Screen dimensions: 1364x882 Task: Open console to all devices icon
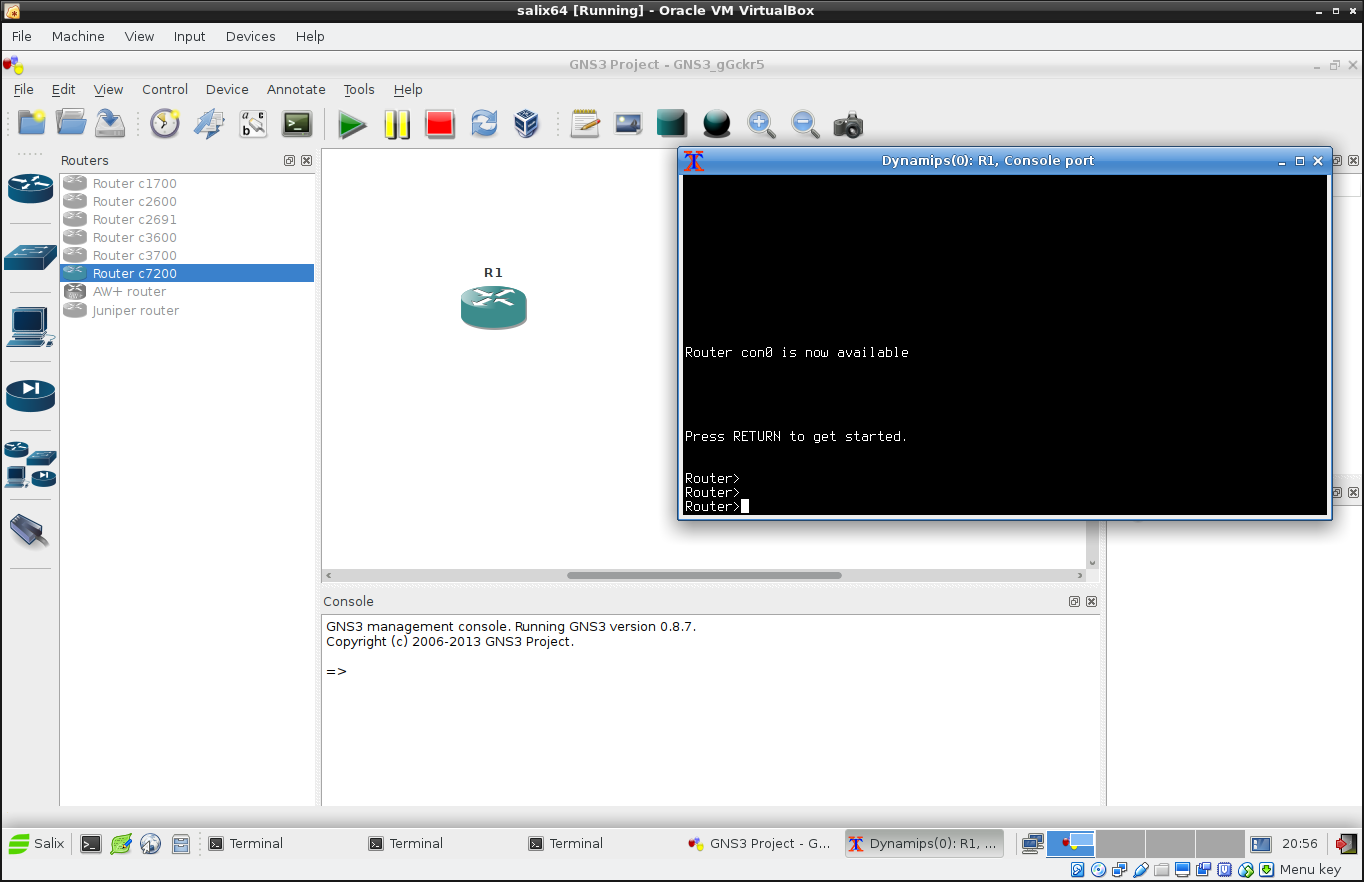(297, 124)
